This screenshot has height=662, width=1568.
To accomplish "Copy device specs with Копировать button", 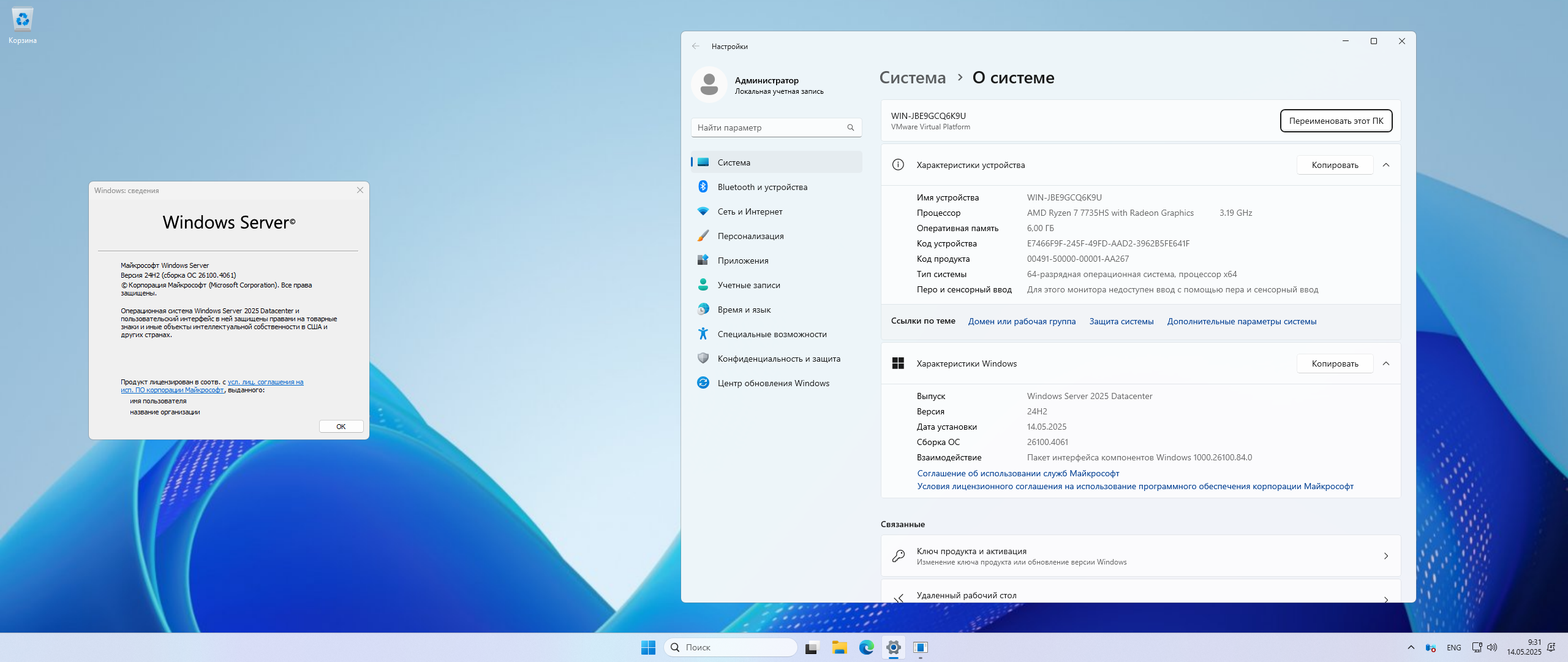I will (1335, 165).
